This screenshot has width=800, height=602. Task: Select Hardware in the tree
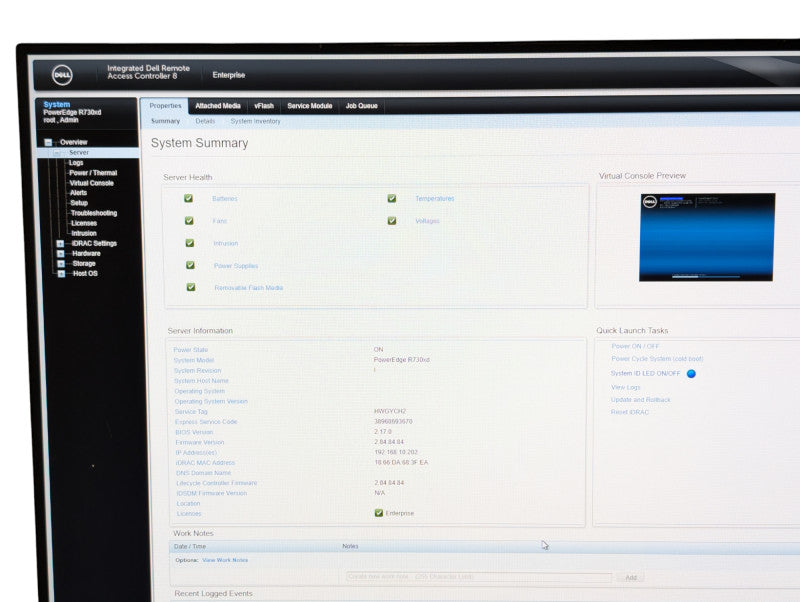(86, 254)
